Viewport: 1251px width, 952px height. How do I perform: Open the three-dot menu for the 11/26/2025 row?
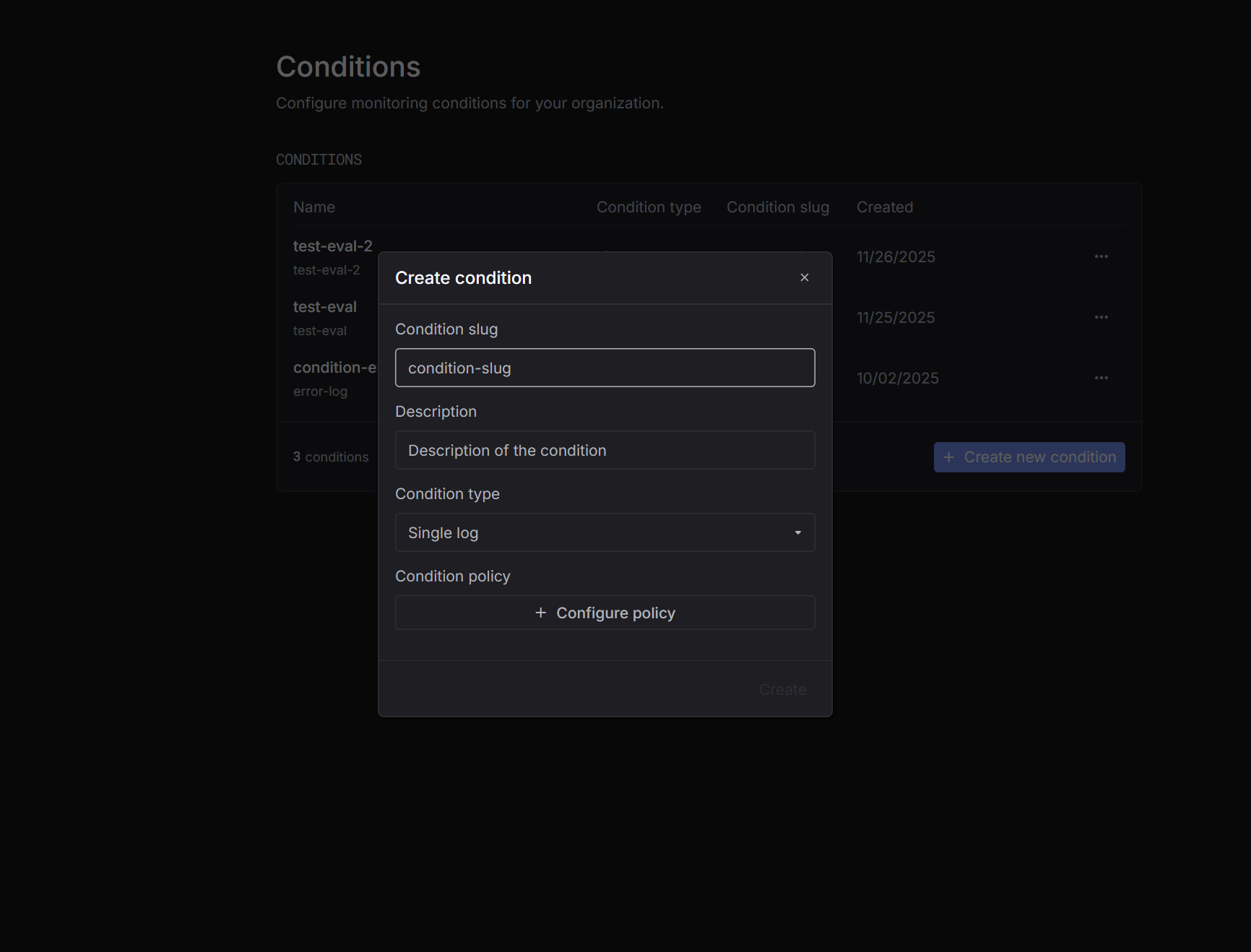1101,257
